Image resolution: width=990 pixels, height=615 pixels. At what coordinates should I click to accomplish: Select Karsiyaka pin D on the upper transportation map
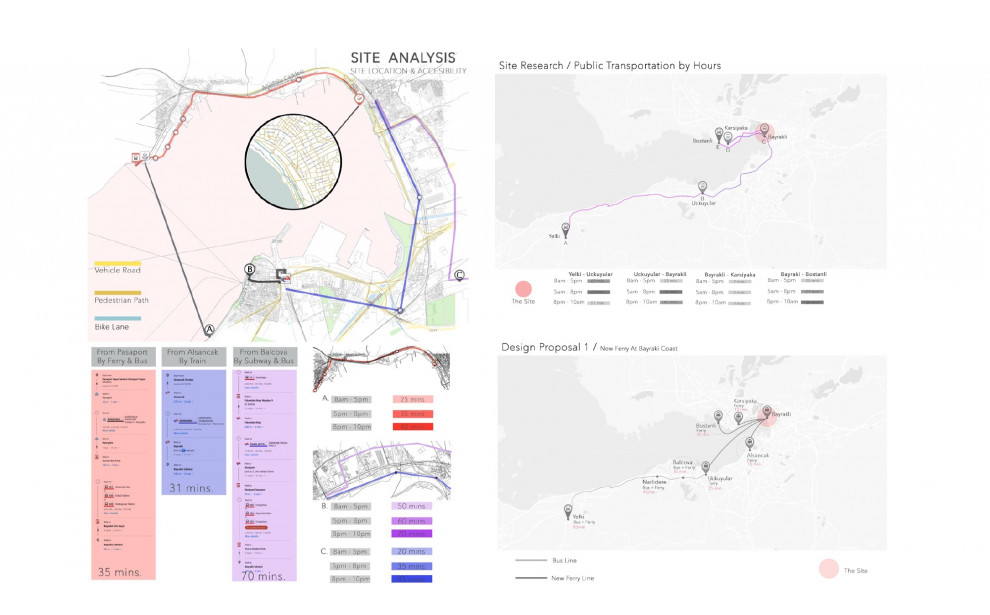[728, 138]
